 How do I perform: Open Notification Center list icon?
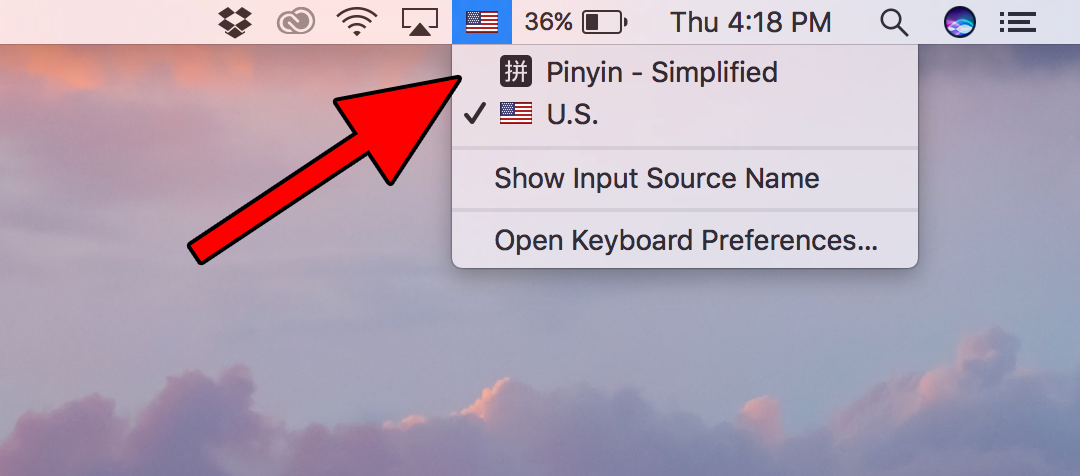(1018, 22)
